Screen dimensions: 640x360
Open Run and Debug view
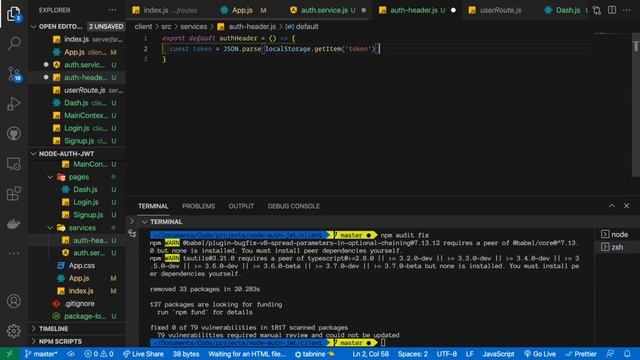click(x=14, y=104)
